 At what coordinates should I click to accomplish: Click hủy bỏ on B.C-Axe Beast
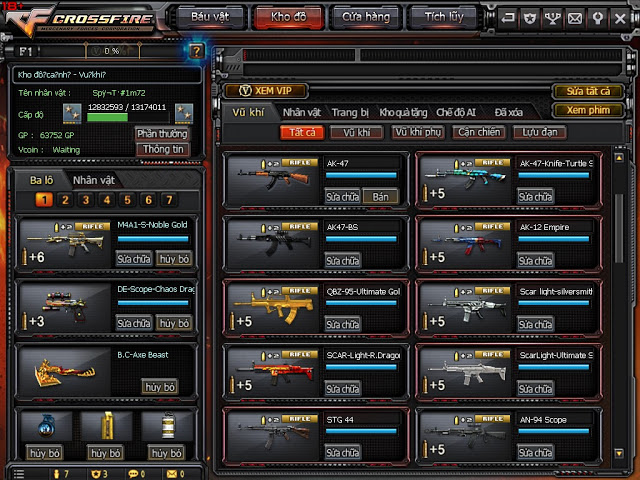[x=160, y=387]
